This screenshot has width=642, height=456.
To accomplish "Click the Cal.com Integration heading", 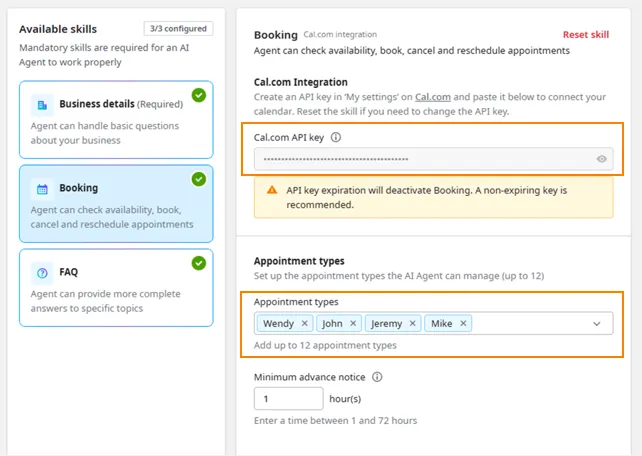I will click(x=301, y=82).
